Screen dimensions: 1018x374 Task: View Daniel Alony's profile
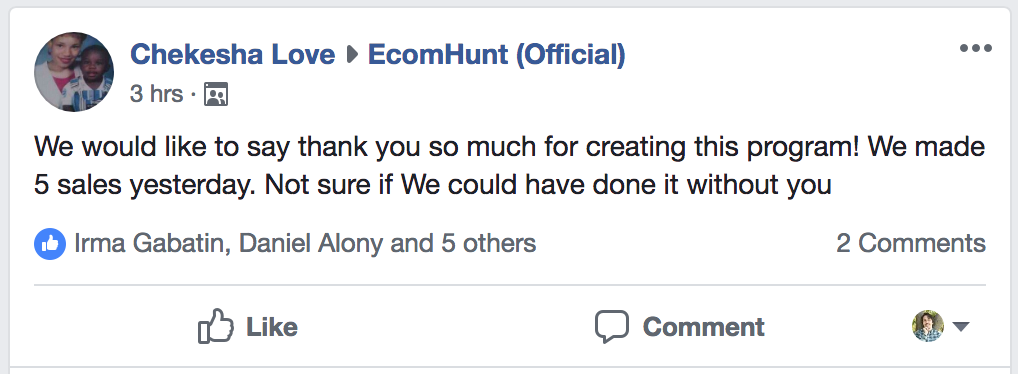coord(311,243)
